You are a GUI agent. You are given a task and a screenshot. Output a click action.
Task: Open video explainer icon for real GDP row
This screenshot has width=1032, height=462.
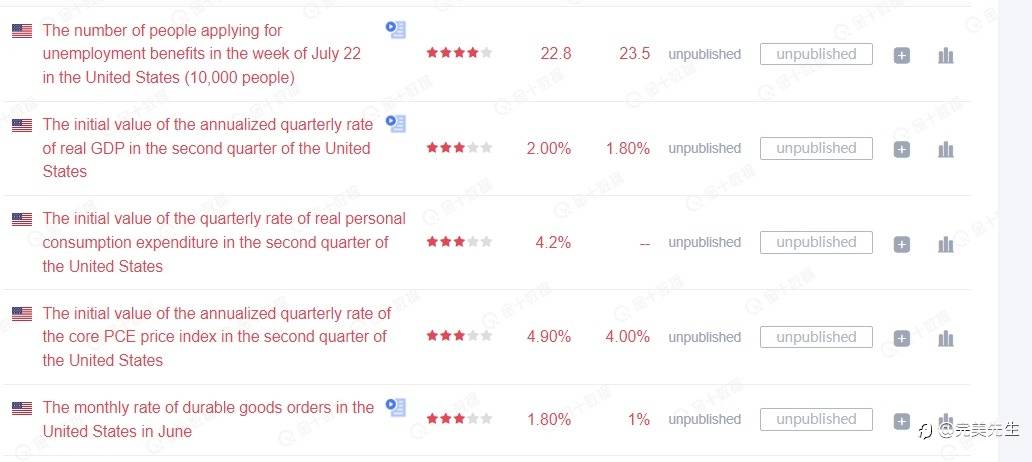click(x=396, y=124)
